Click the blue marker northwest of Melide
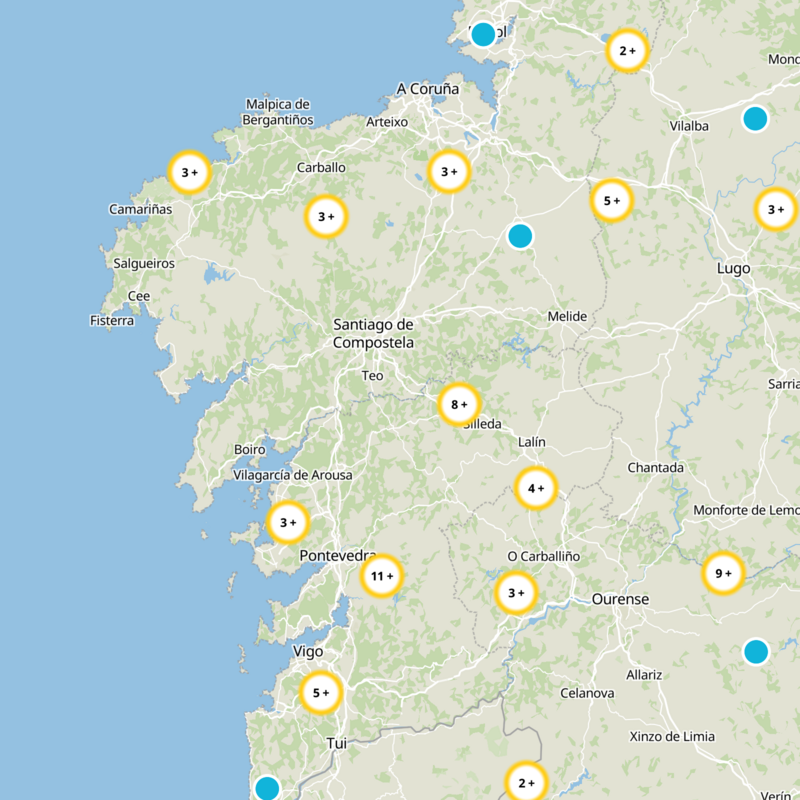800x800 pixels. 519,236
